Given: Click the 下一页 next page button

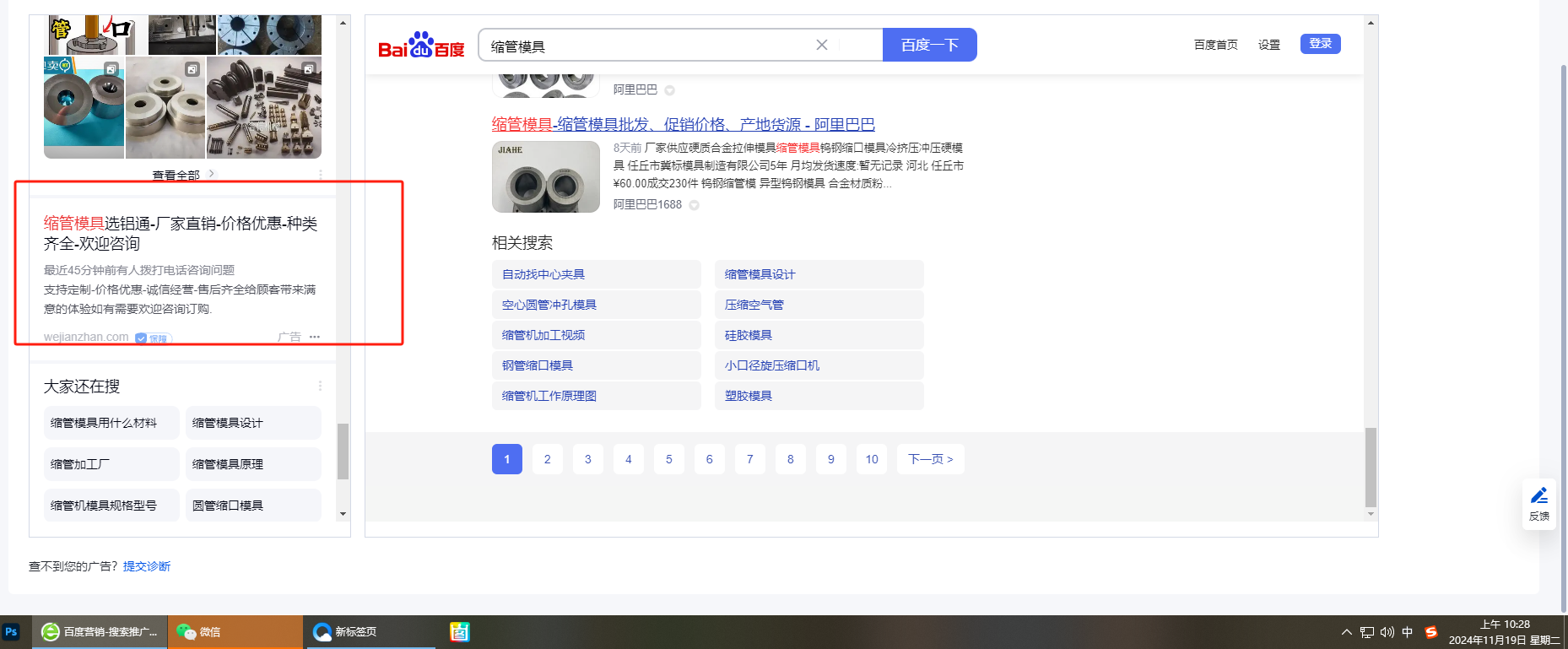Looking at the screenshot, I should coord(930,459).
